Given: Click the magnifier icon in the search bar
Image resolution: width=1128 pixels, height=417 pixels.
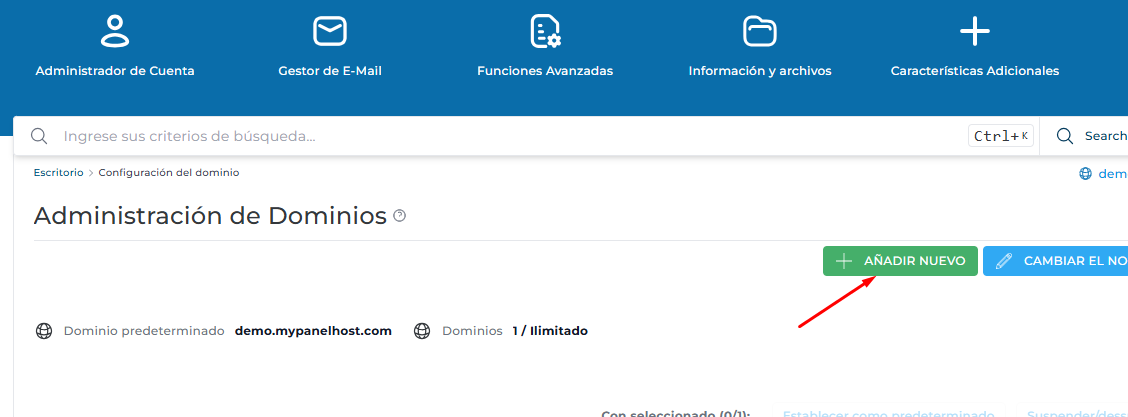Looking at the screenshot, I should [39, 136].
